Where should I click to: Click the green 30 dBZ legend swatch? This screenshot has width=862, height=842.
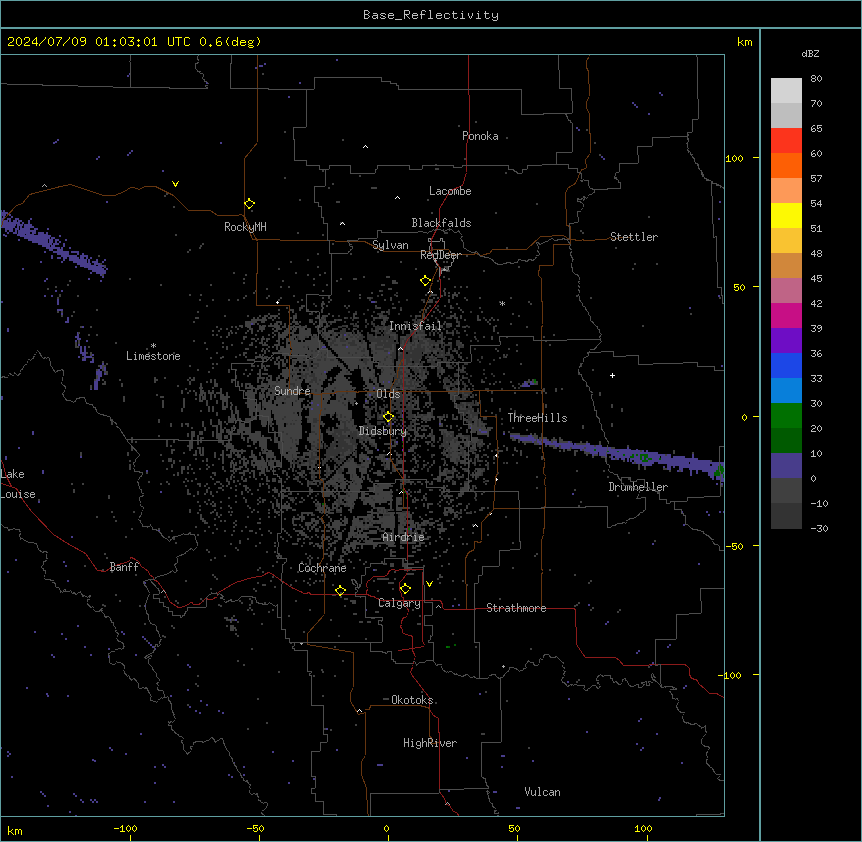pyautogui.click(x=786, y=416)
